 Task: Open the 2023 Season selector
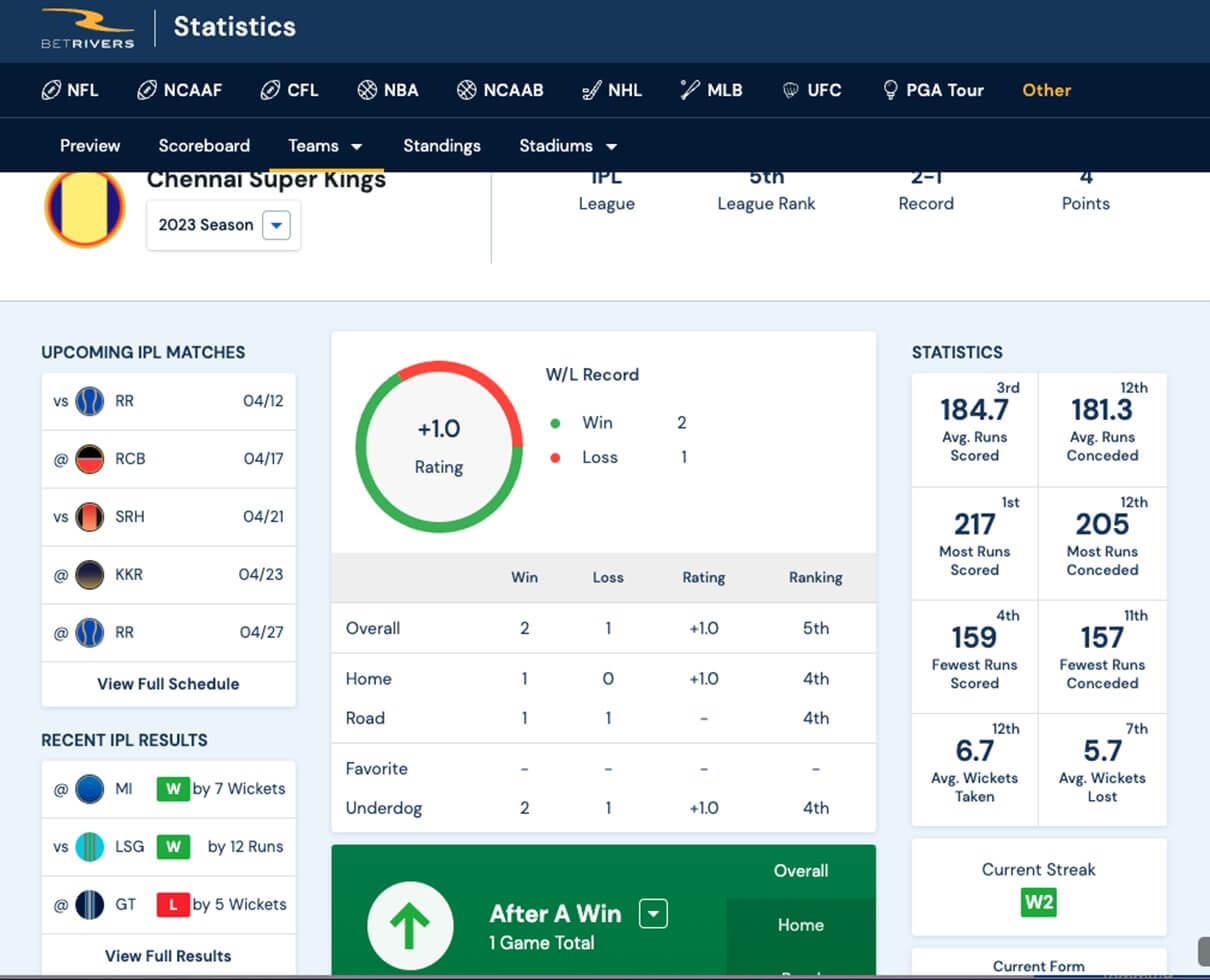[224, 225]
